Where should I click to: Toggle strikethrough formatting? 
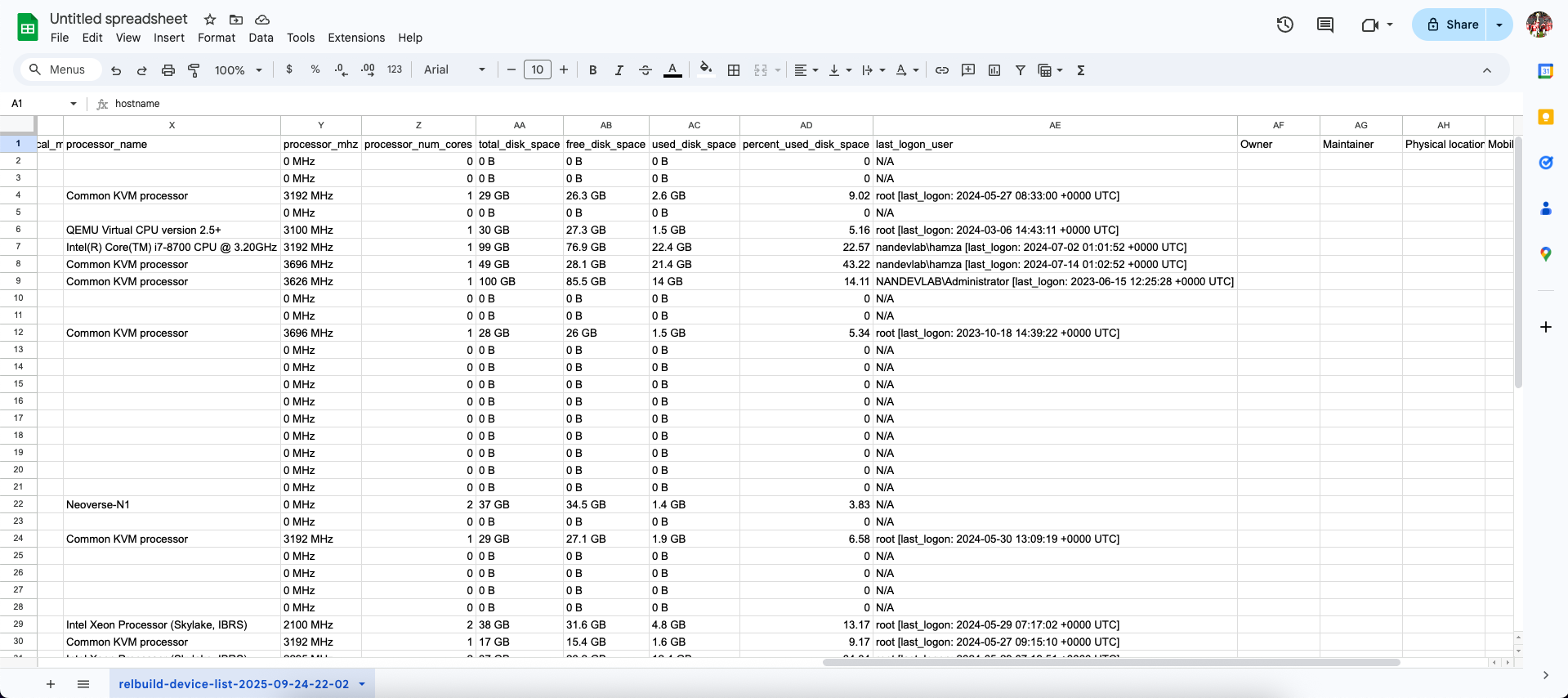(645, 70)
